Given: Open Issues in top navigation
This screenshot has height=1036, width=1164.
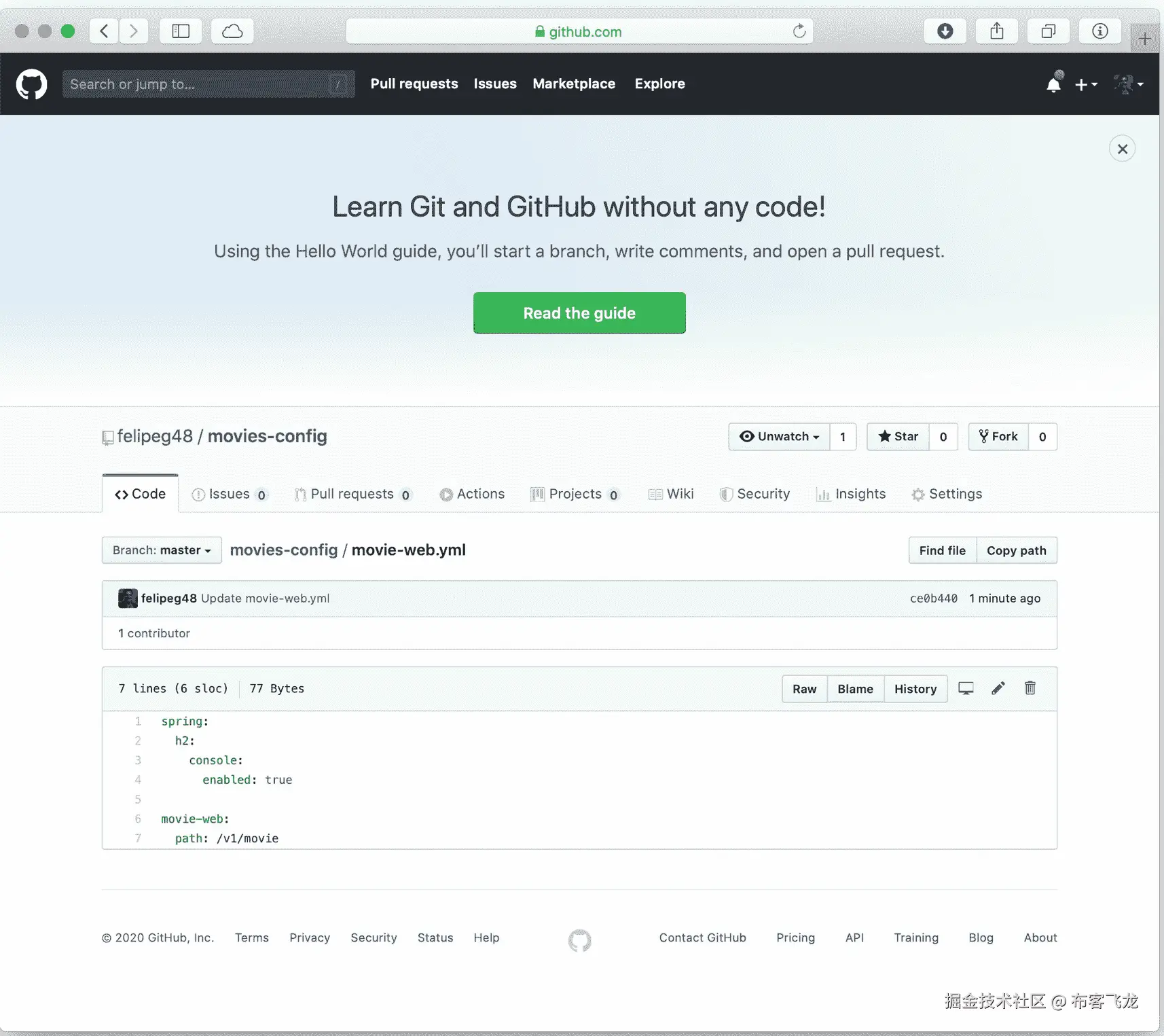Looking at the screenshot, I should click(495, 84).
